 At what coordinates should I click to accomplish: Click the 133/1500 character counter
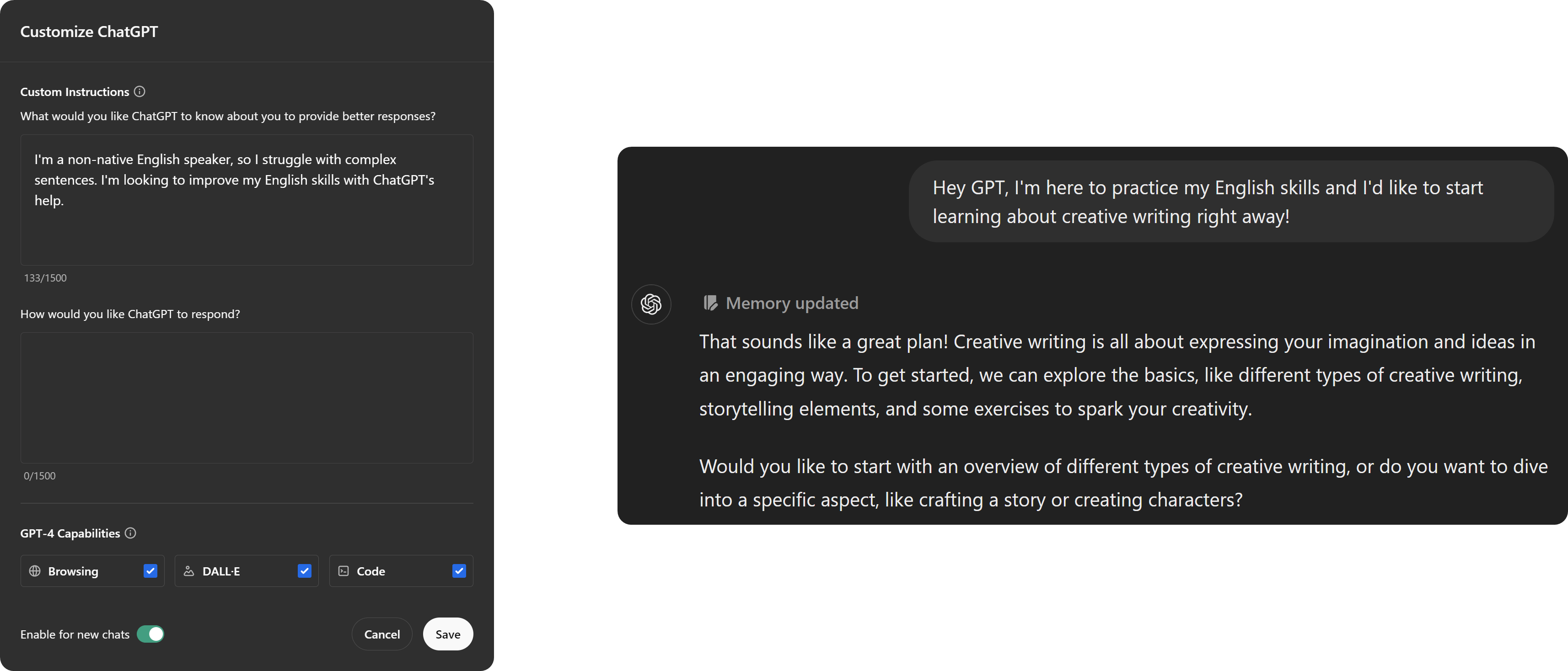coord(45,277)
